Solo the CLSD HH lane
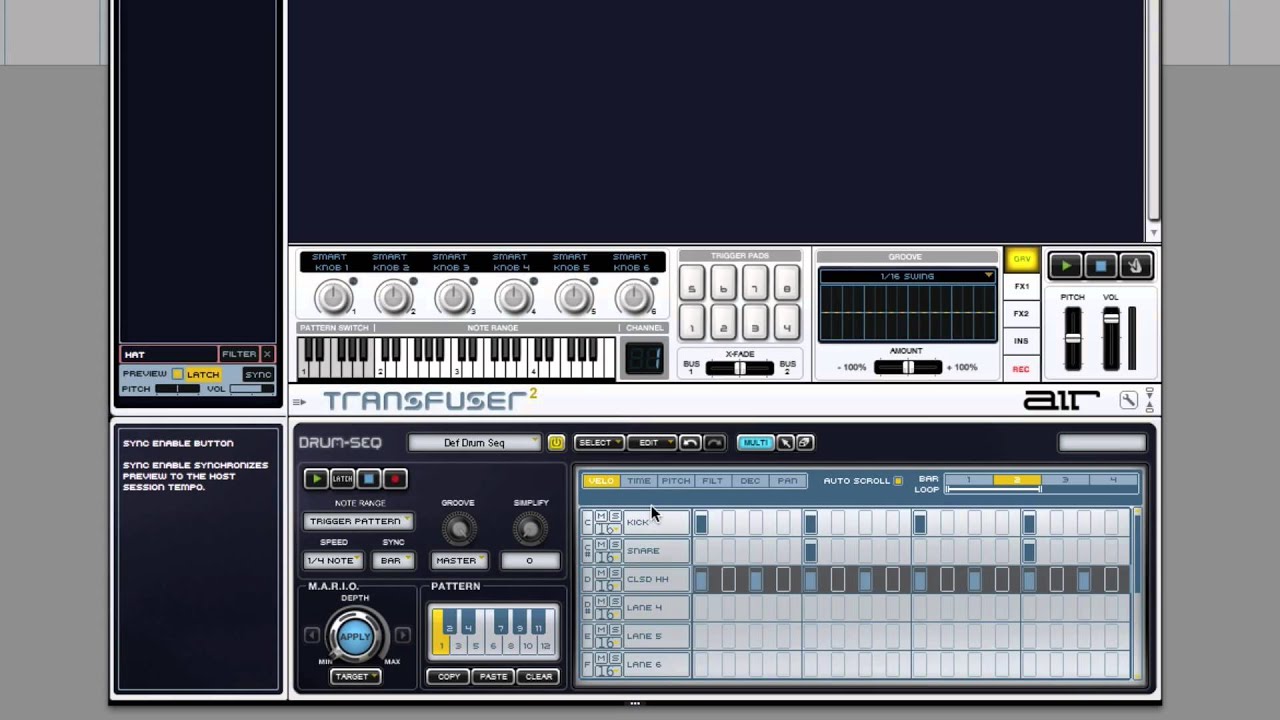This screenshot has width=1280, height=720. coord(614,572)
